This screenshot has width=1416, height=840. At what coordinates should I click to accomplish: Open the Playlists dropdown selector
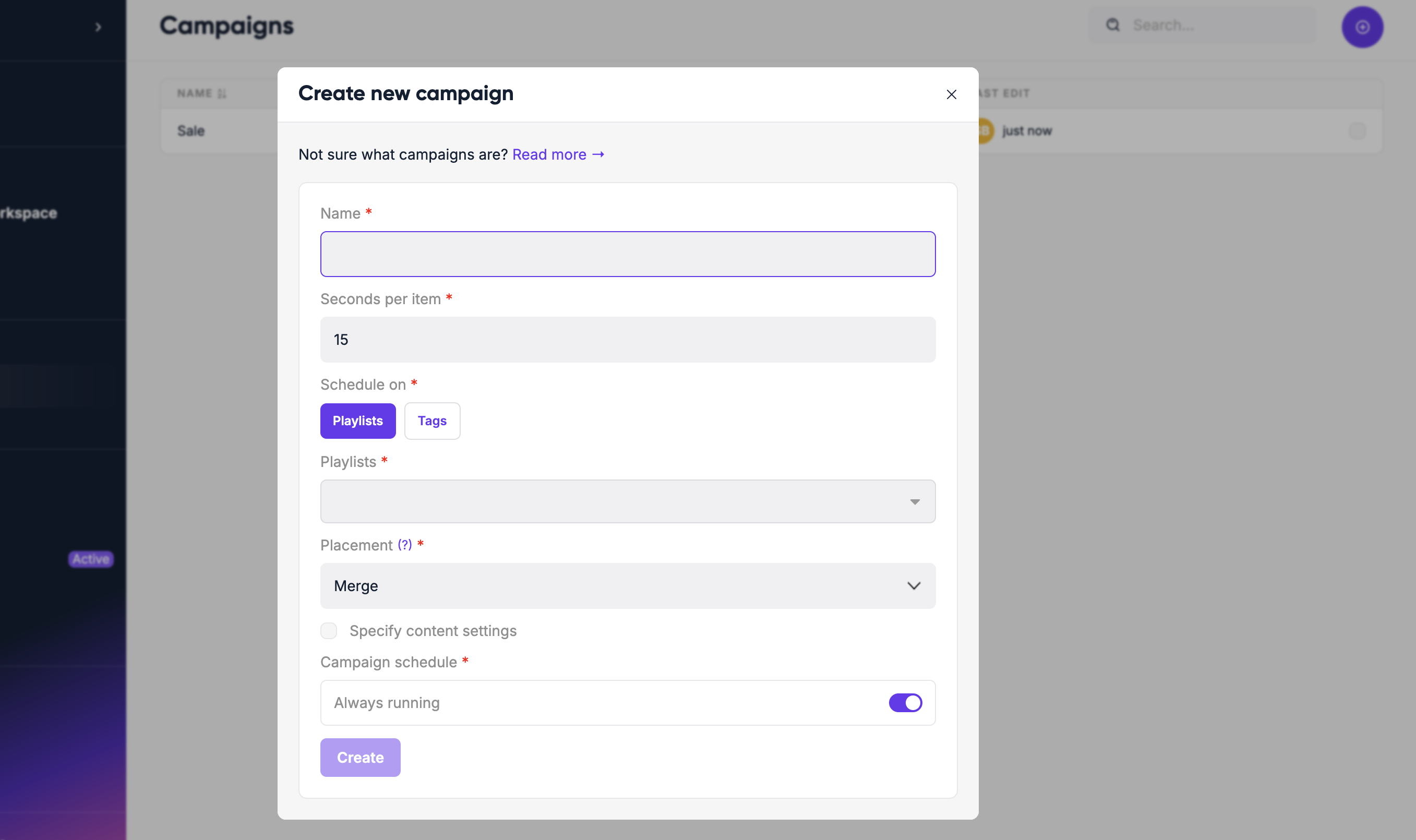point(627,501)
